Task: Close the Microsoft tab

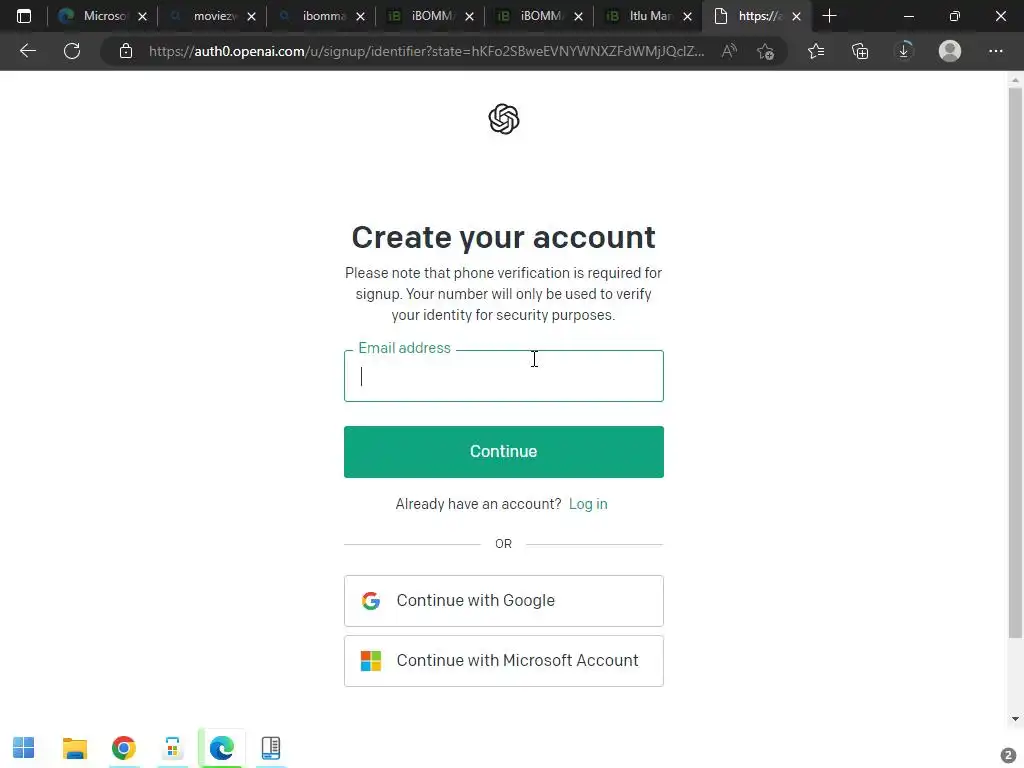Action: 142,16
